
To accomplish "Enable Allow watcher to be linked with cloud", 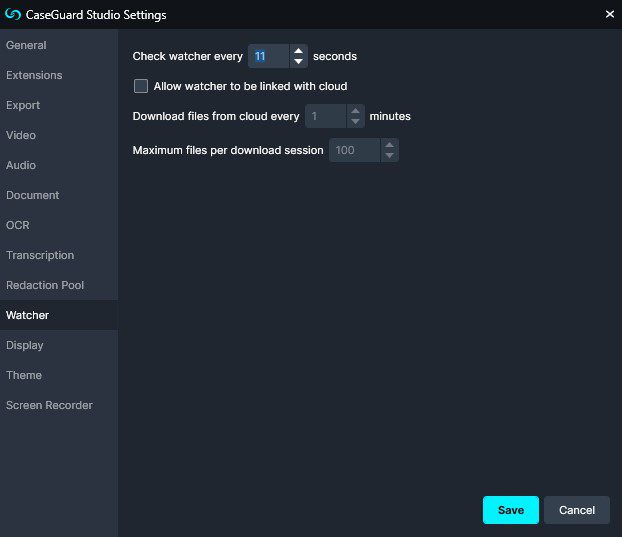I will 141,86.
